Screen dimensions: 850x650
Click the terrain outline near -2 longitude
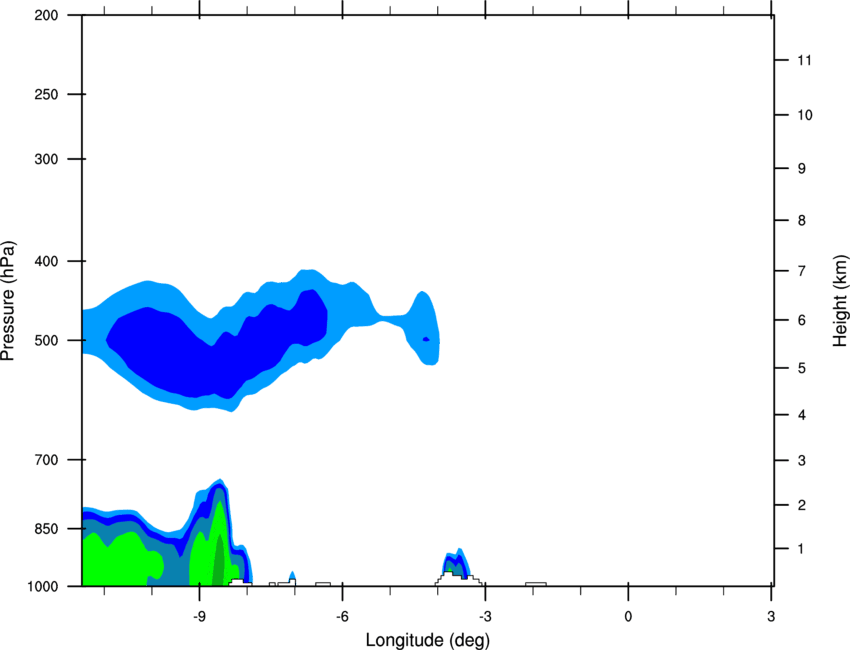pos(536,584)
